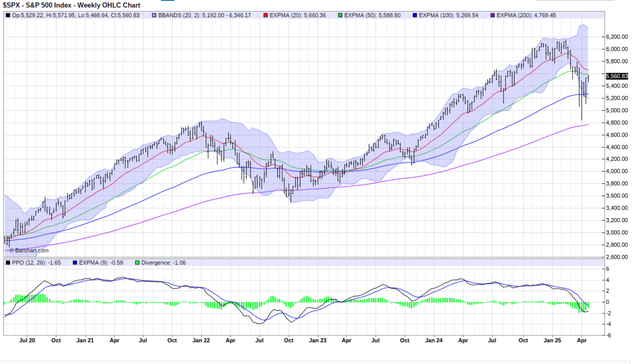The height and width of the screenshot is (364, 640).
Task: Click the 4,400.00 price axis label
Action: 616,147
